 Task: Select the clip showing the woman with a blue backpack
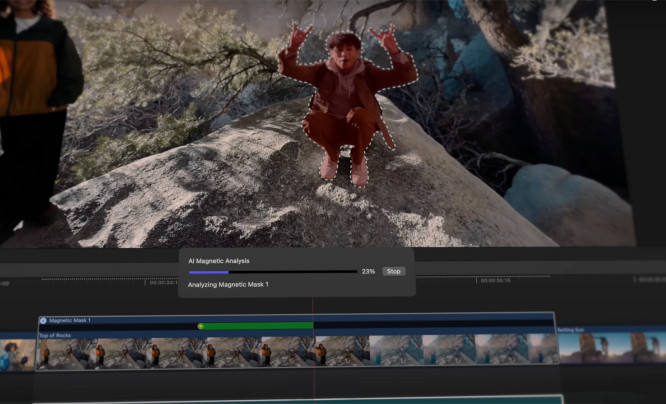pyautogui.click(x=17, y=352)
